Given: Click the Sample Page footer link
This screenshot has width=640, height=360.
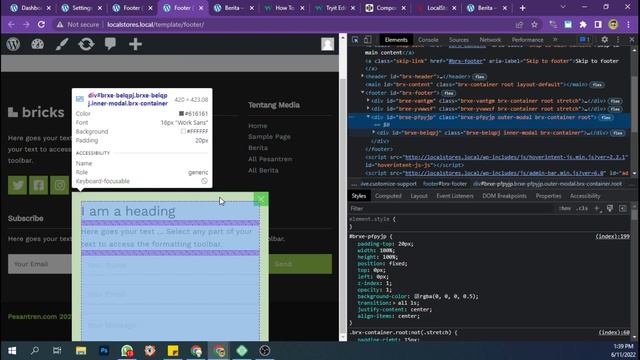Looking at the screenshot, I should tap(269, 137).
